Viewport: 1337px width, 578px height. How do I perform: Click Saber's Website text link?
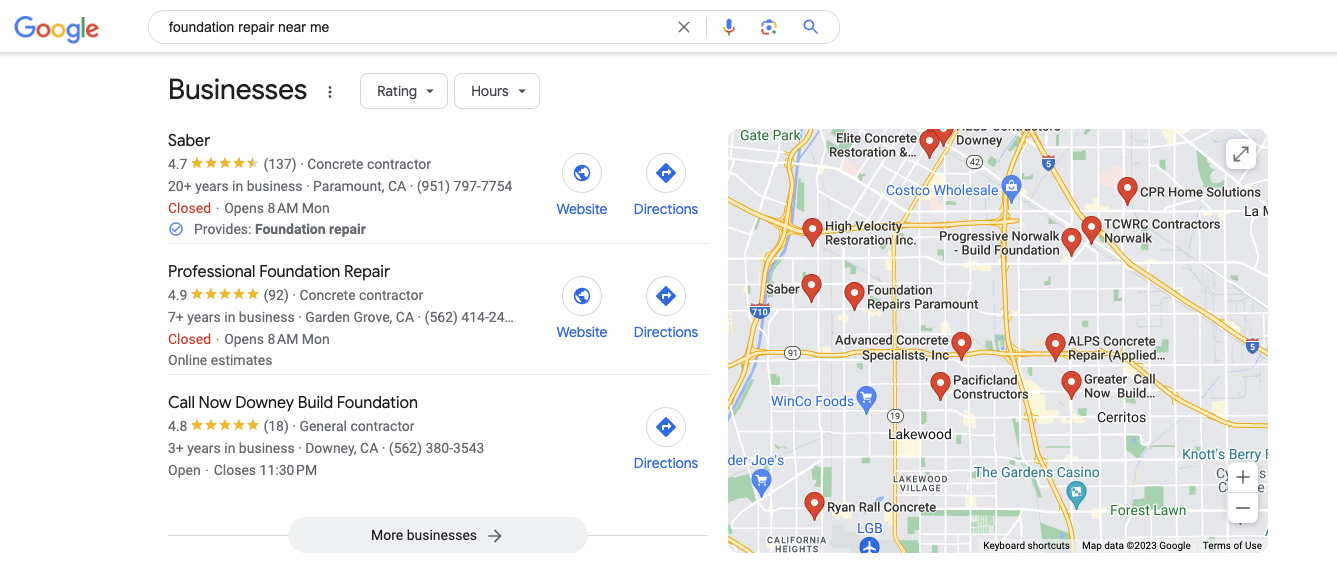[582, 209]
